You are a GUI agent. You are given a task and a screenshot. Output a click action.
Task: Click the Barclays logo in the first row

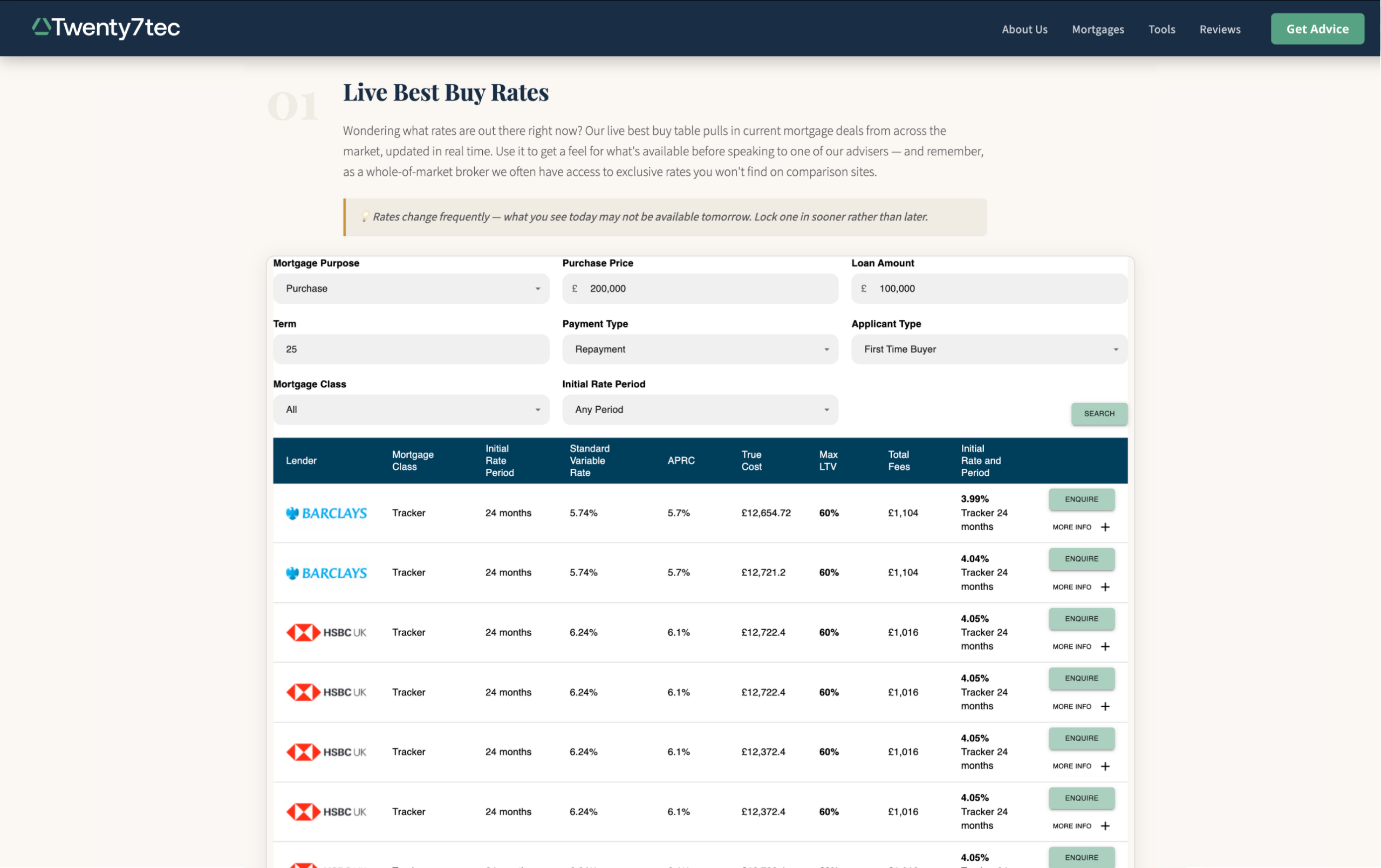326,513
